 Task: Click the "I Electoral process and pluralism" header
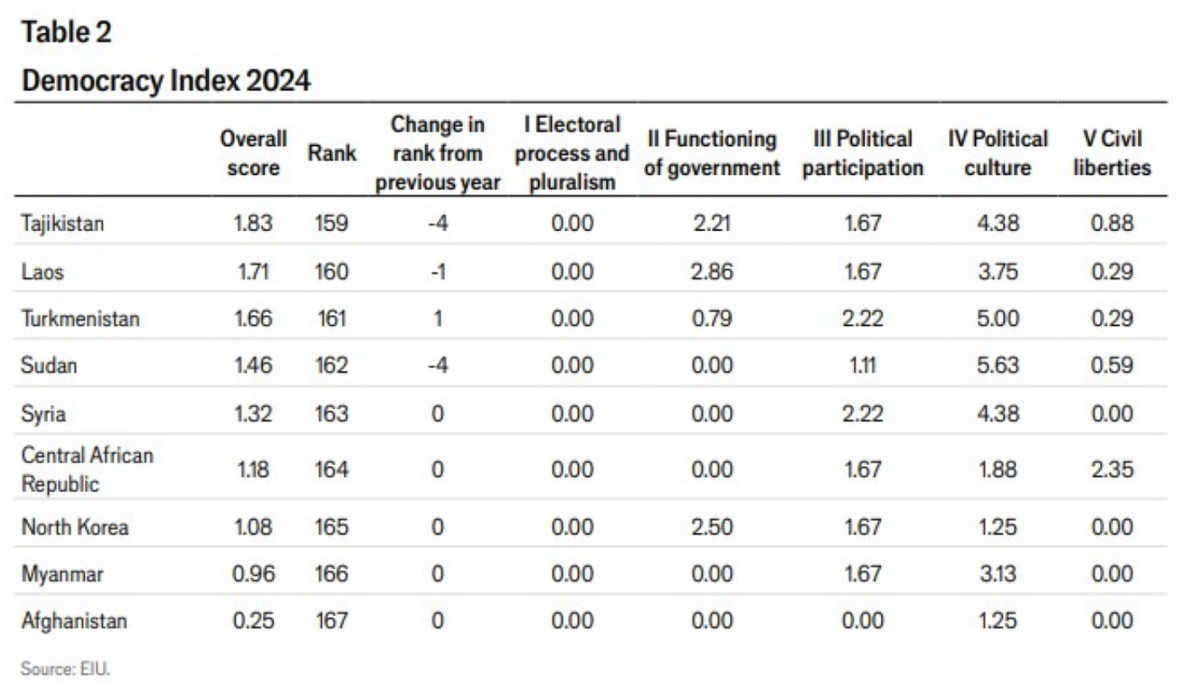pos(572,153)
